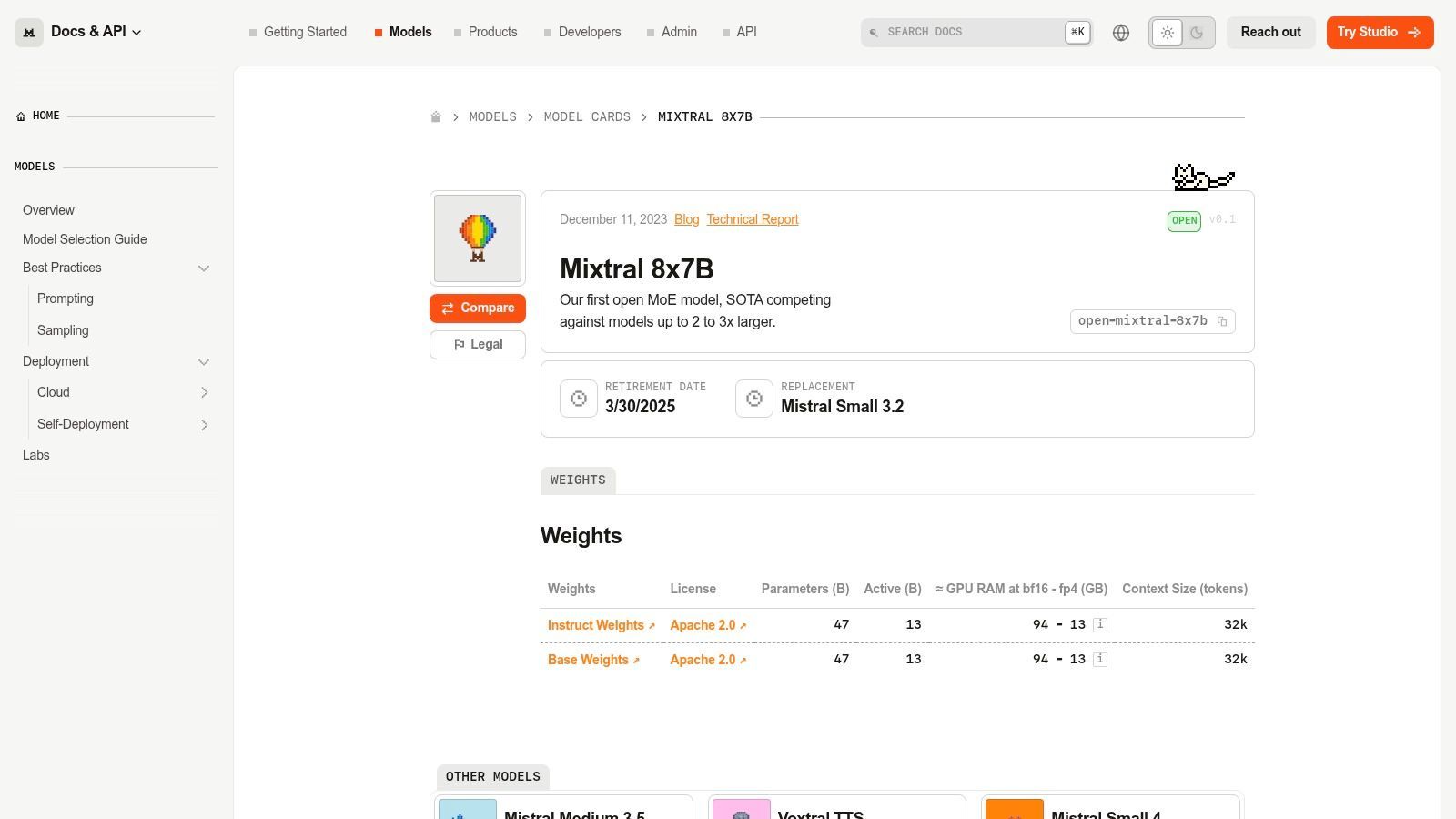Viewport: 1456px width, 819px height.
Task: Open the Prompting page
Action: (66, 298)
